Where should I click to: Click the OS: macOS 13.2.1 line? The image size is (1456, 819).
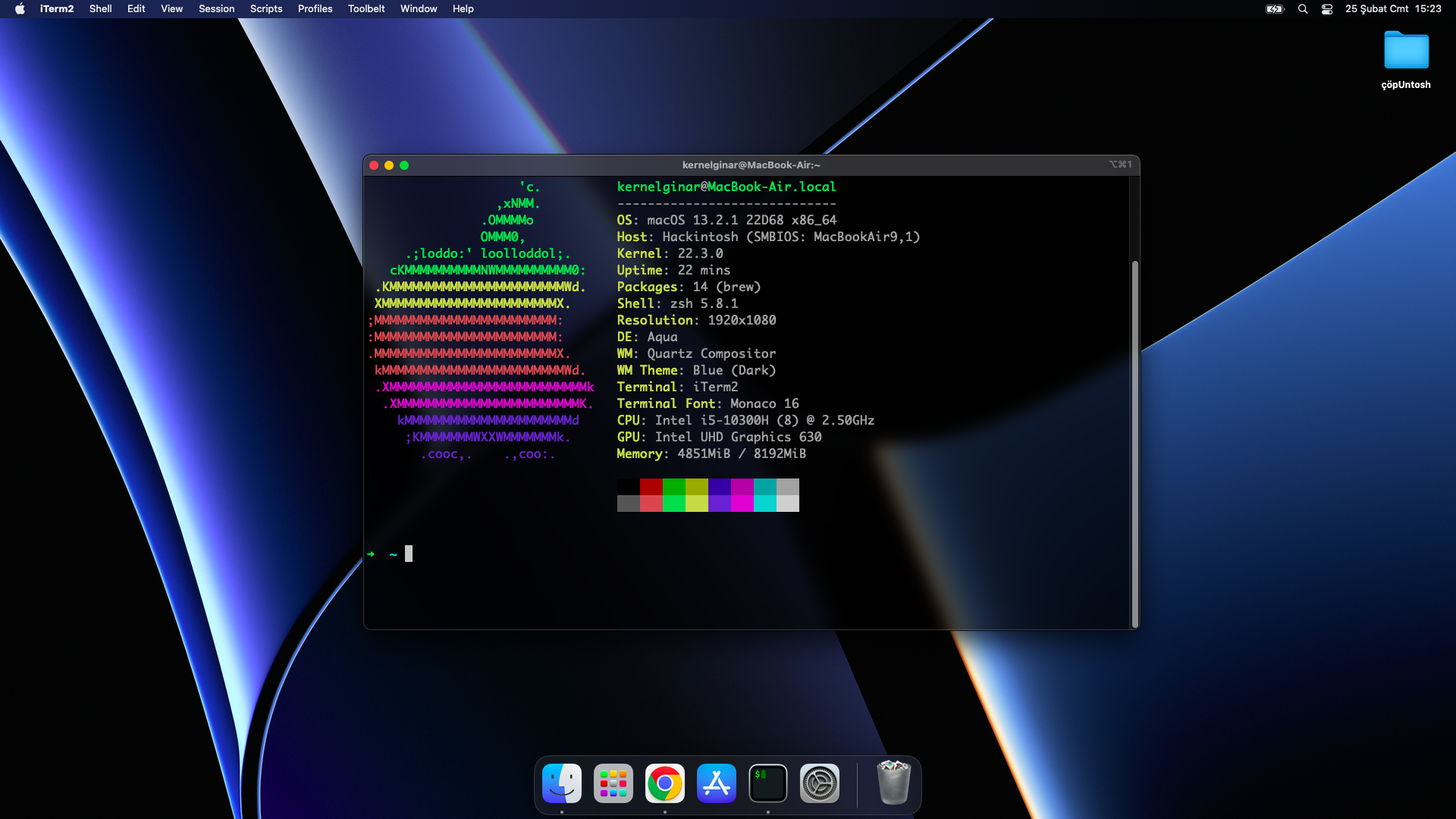coord(726,220)
